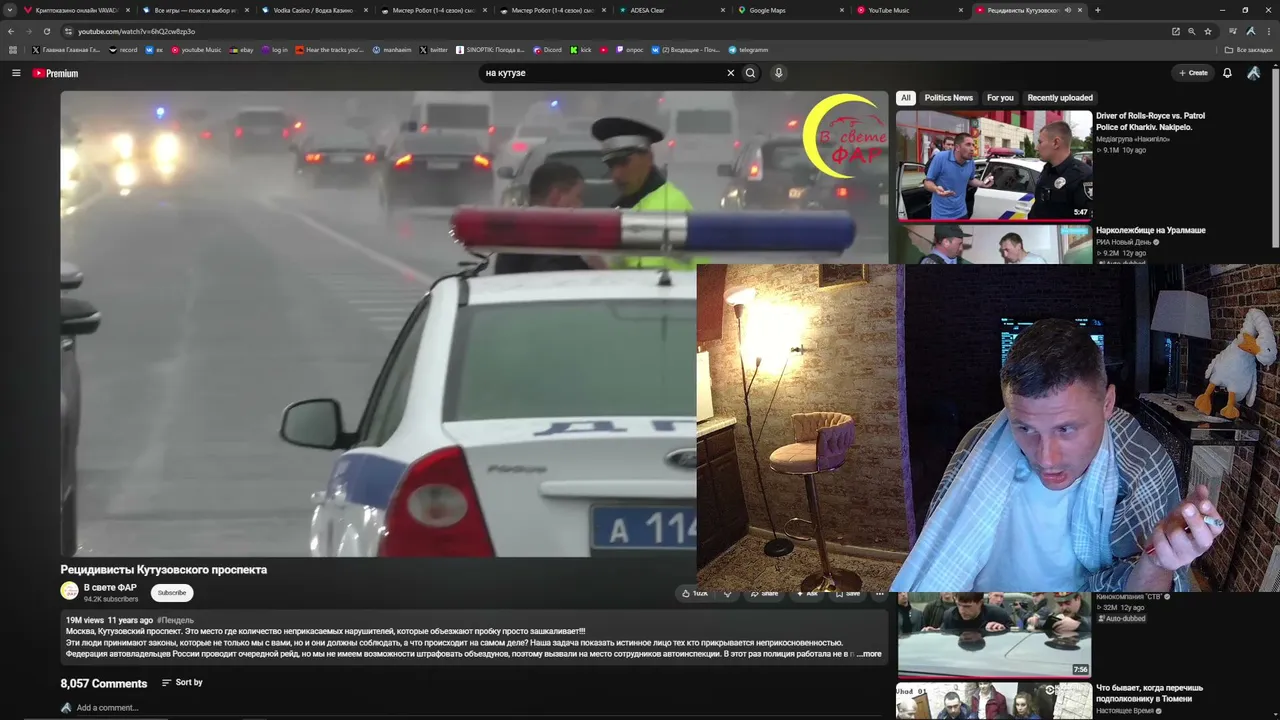
Task: Subscribe to В свете ФАР channel
Action: (172, 592)
